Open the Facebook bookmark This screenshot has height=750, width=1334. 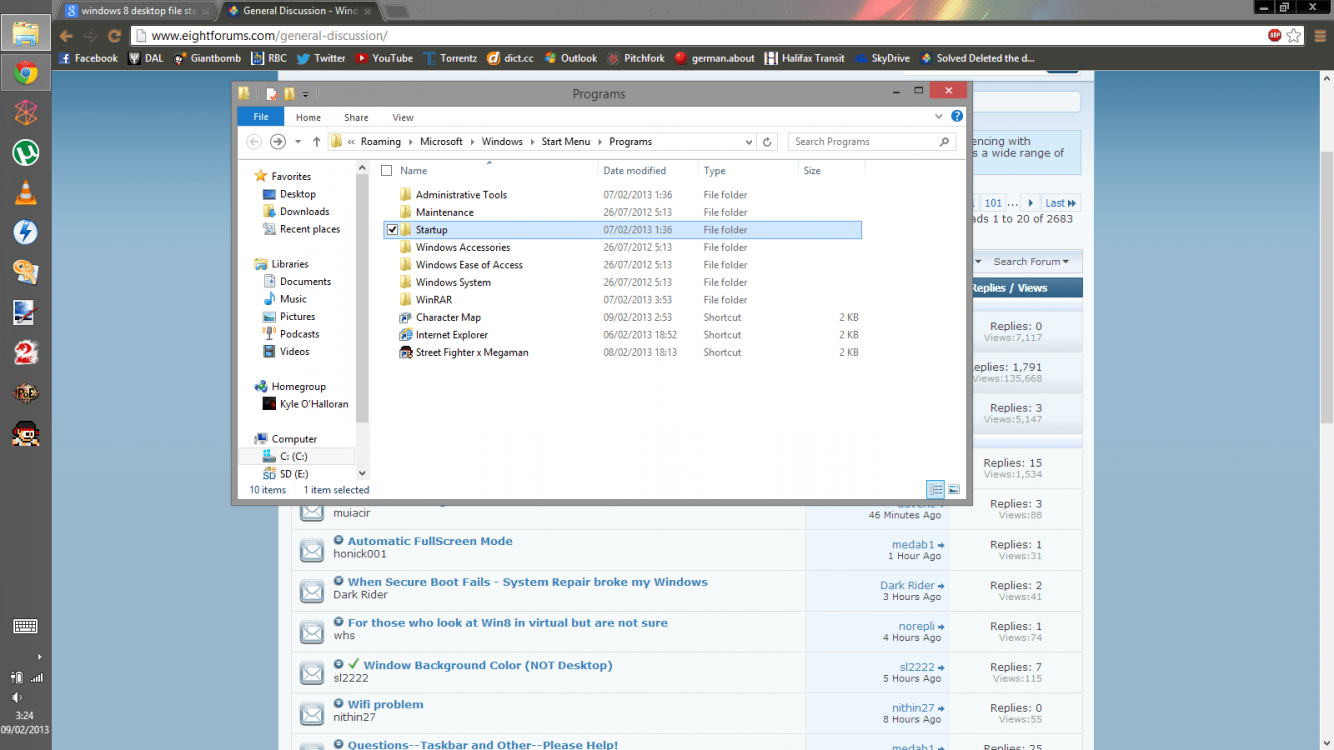[88, 58]
